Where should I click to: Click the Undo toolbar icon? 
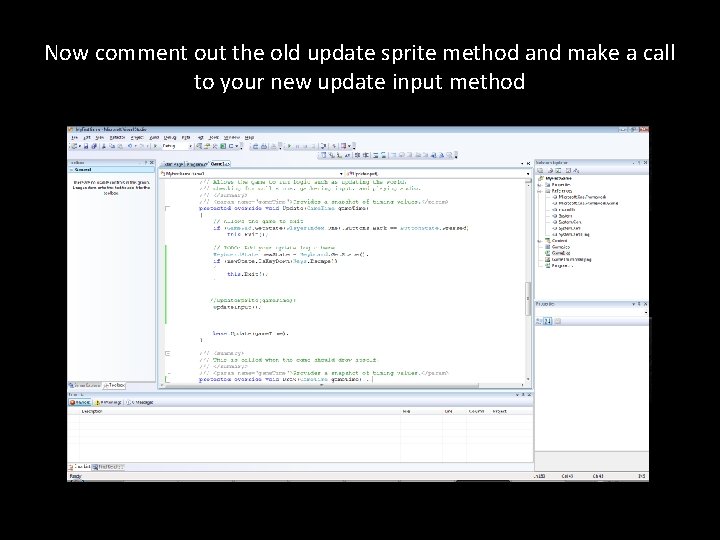(x=130, y=146)
